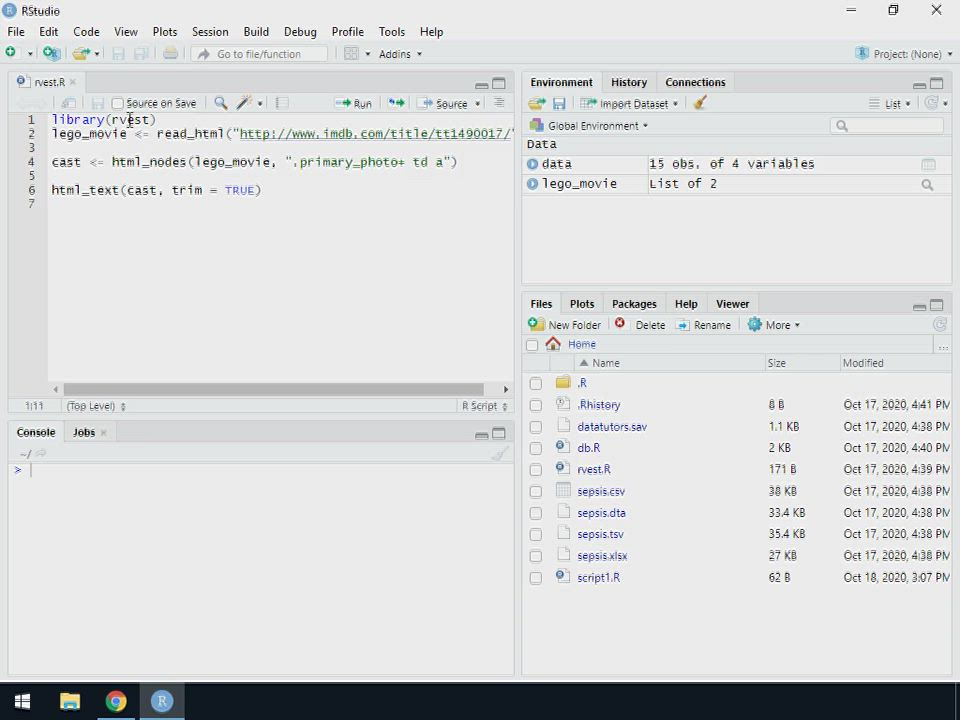Screen dimensions: 960x720
Task: Open the Session menu
Action: [210, 32]
